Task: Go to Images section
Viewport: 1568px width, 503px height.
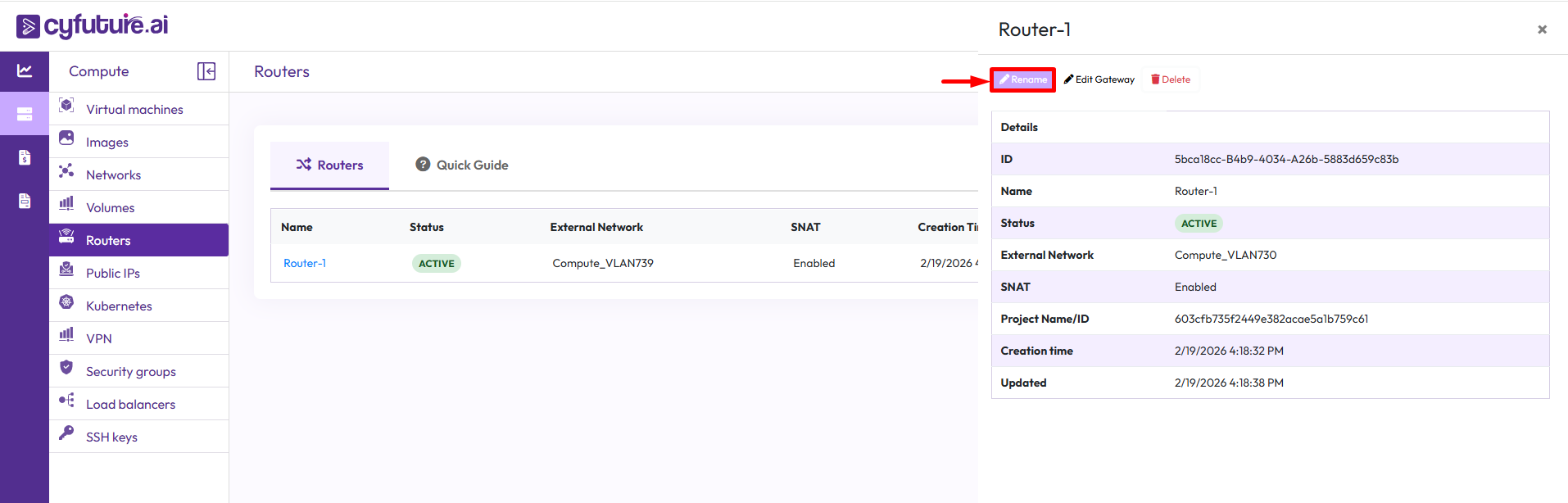Action: [107, 142]
